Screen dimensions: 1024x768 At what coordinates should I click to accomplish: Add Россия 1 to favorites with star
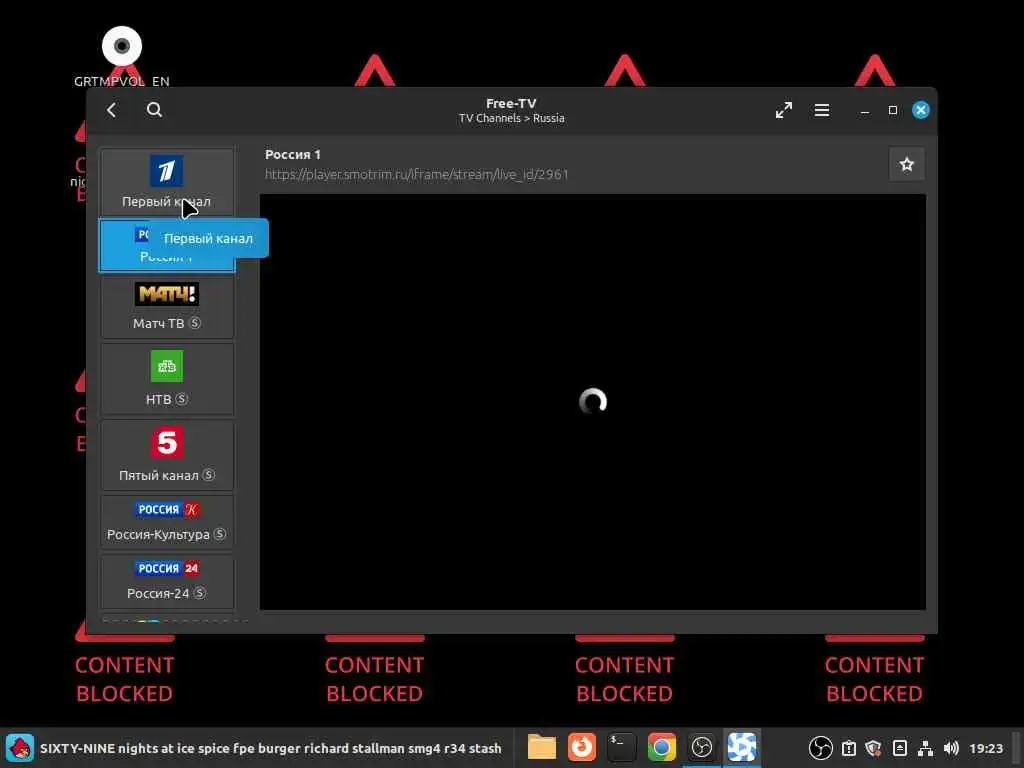pos(906,165)
